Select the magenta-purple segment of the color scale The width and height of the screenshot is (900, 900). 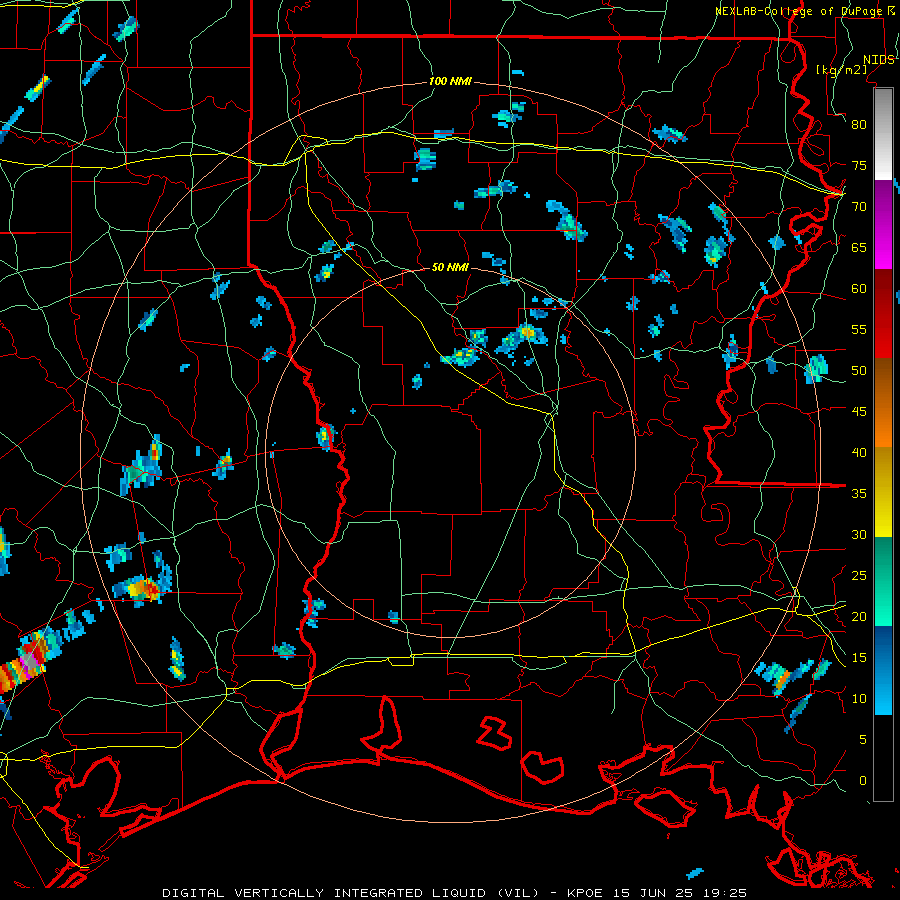883,224
